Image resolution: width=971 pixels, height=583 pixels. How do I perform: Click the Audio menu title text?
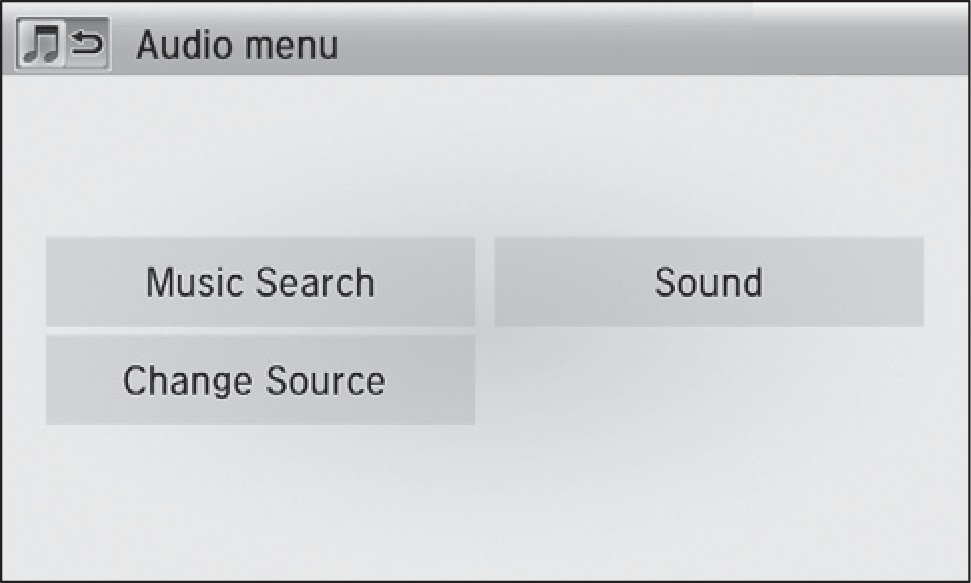237,46
